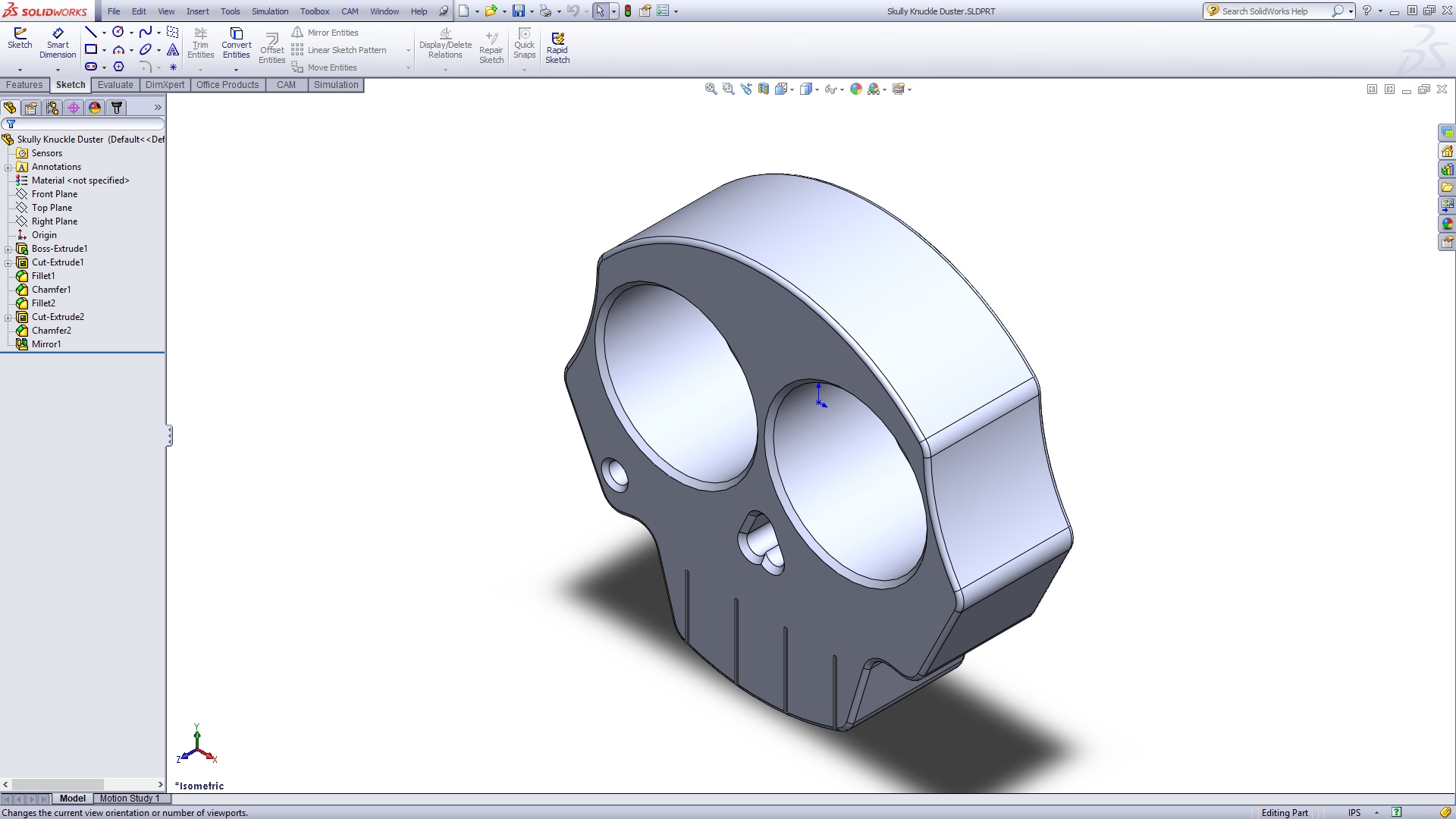Open the Section View tool
Screen dimensions: 1456x819
(764, 89)
